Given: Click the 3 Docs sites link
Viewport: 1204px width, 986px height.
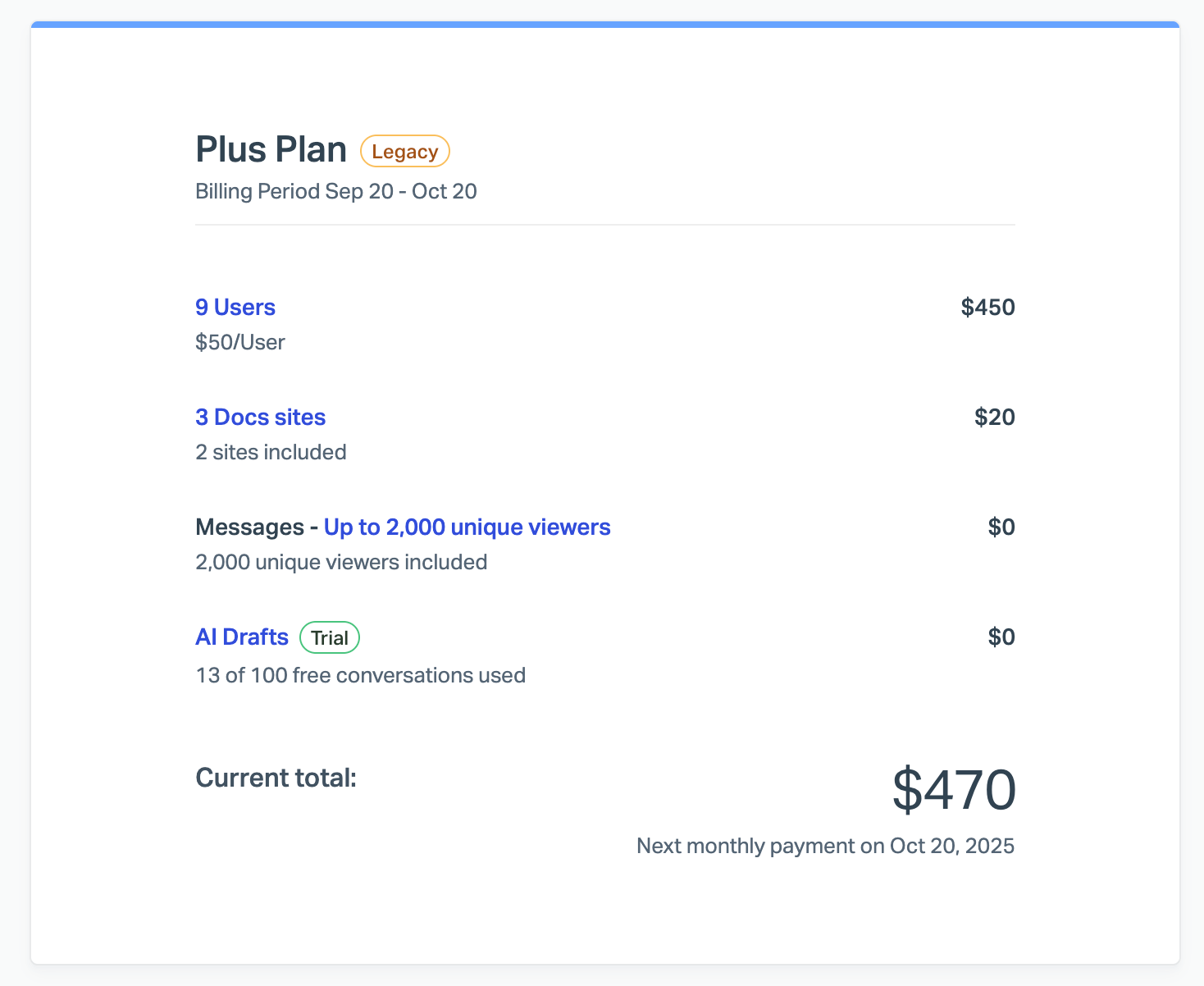Looking at the screenshot, I should coord(260,418).
